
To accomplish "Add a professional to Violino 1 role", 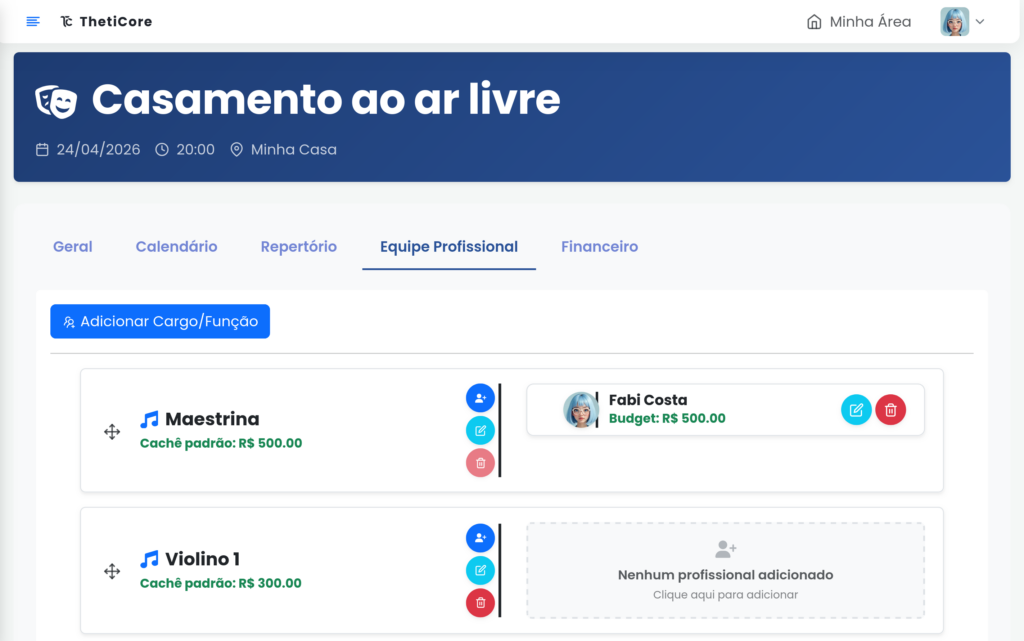I will pos(480,538).
